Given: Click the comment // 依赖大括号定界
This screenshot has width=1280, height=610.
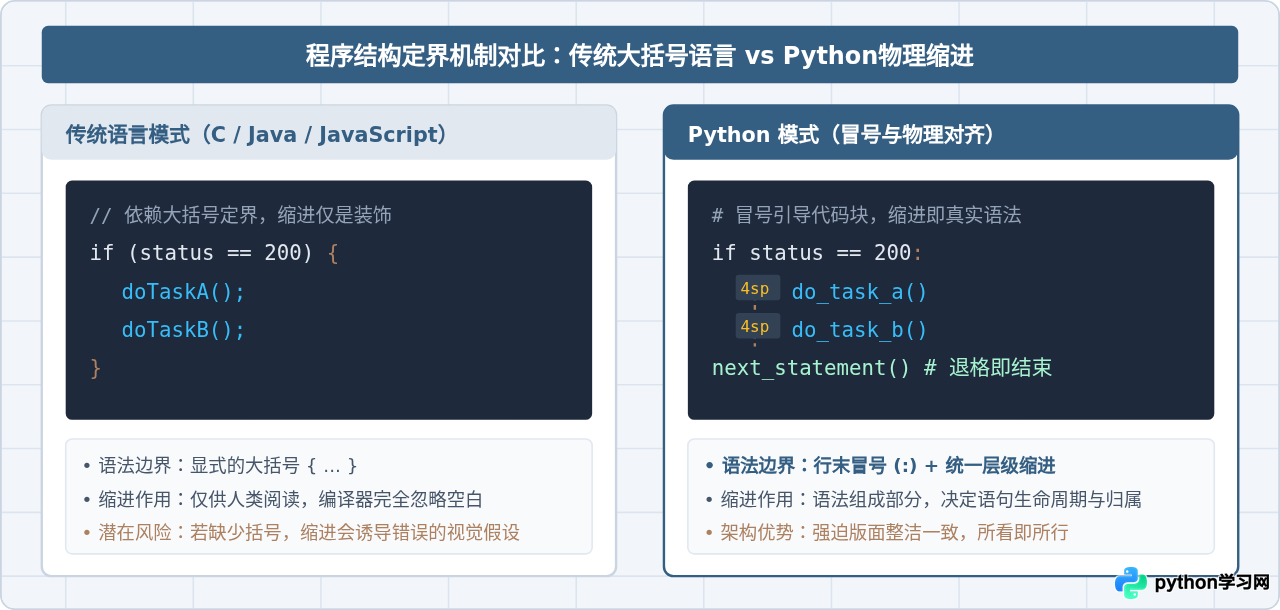Looking at the screenshot, I should (x=240, y=215).
